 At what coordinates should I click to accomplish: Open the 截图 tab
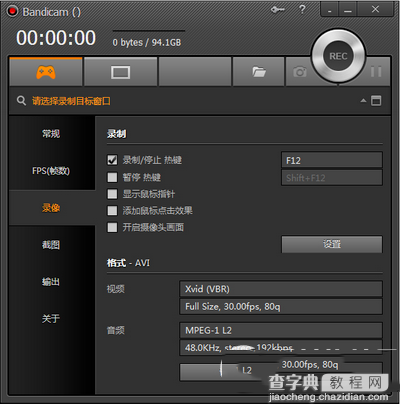(51, 245)
